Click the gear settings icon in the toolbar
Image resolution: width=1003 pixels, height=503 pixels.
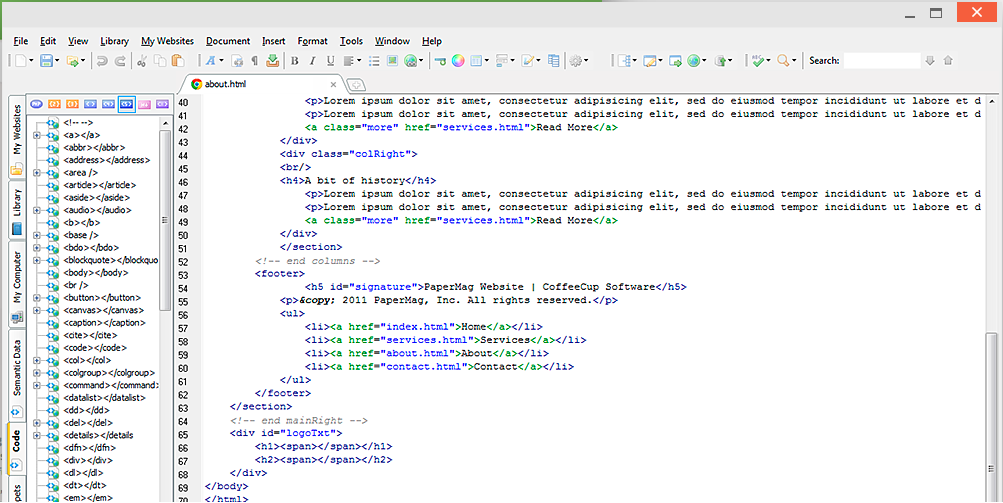coord(576,61)
